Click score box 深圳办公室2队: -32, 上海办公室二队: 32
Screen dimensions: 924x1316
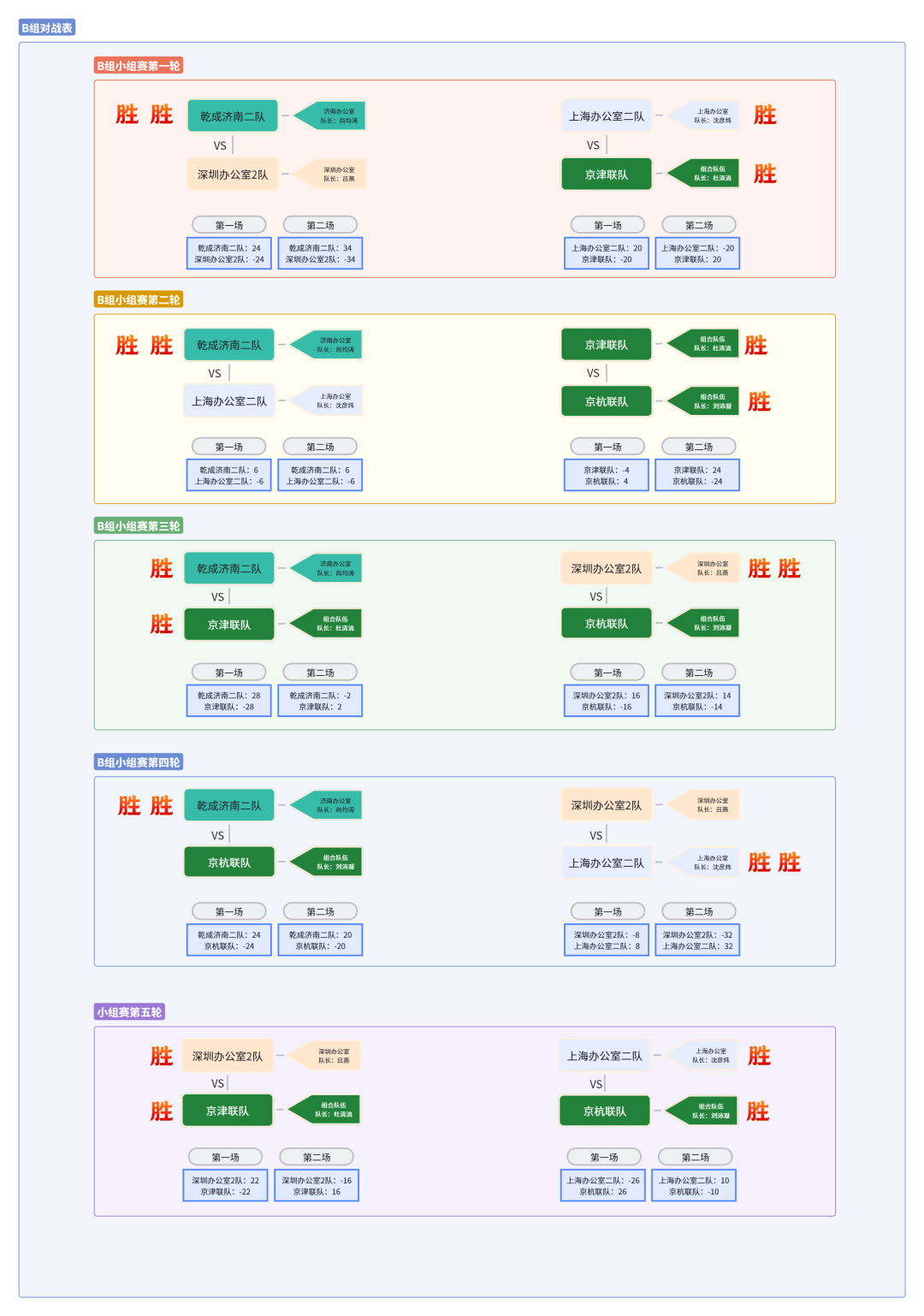pos(697,940)
